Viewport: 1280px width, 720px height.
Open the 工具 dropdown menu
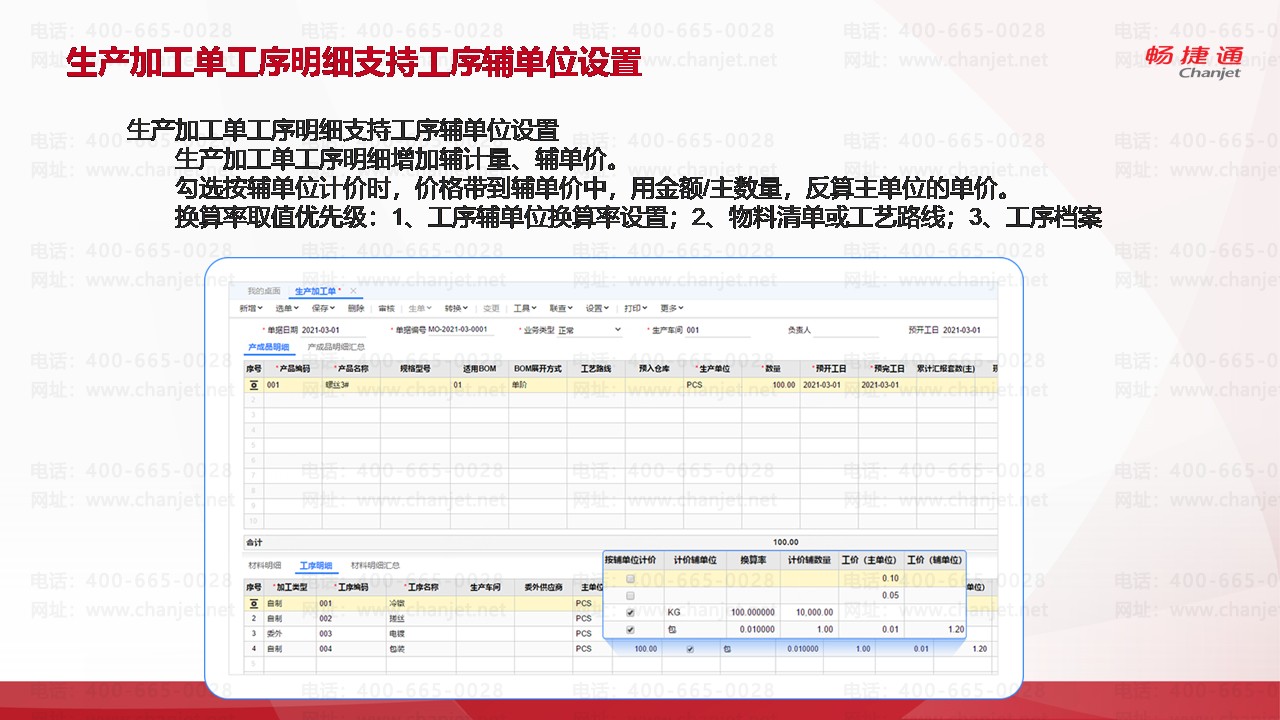click(525, 308)
